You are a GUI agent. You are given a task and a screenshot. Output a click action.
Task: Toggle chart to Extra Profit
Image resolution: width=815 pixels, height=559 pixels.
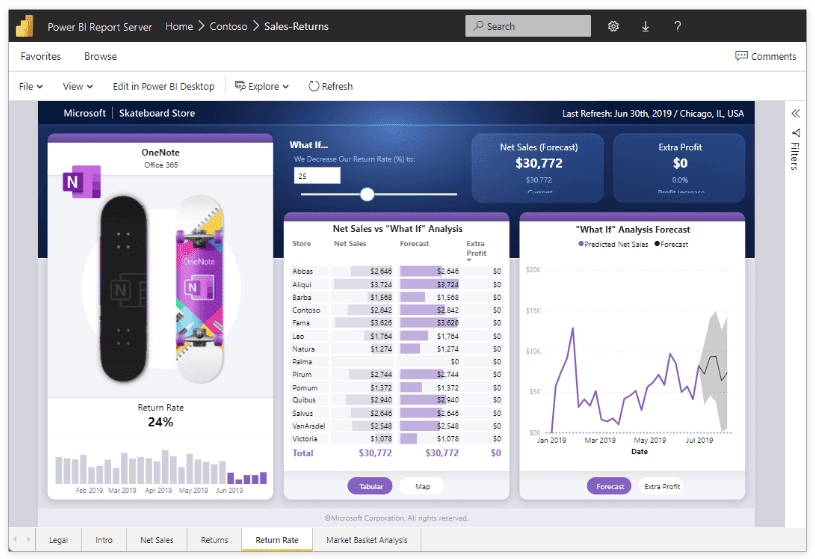point(662,486)
